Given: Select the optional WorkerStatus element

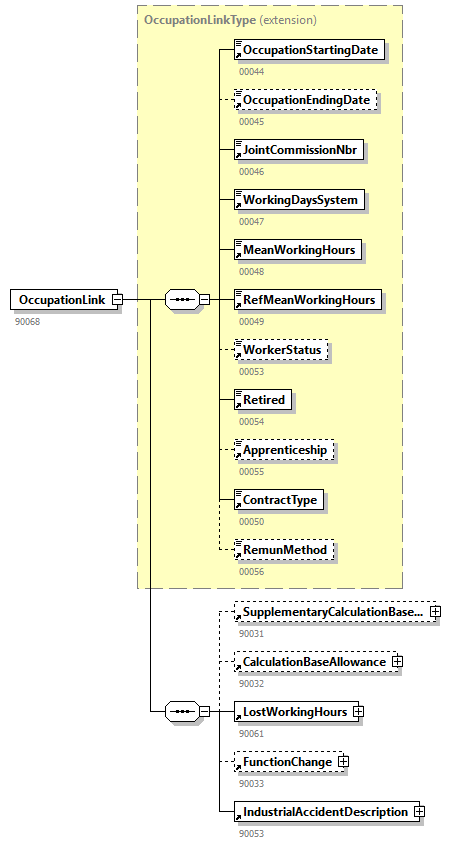Looking at the screenshot, I should click(x=281, y=350).
